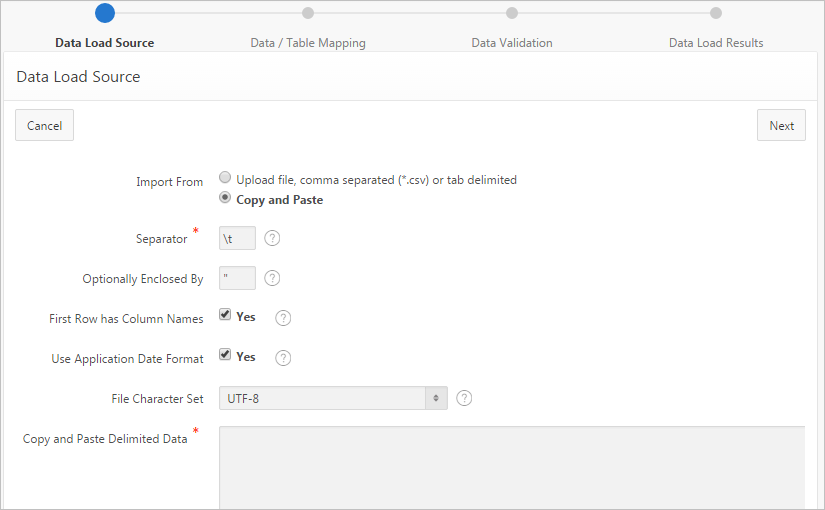The width and height of the screenshot is (825, 510).
Task: Proceed with the Next button
Action: tap(781, 125)
